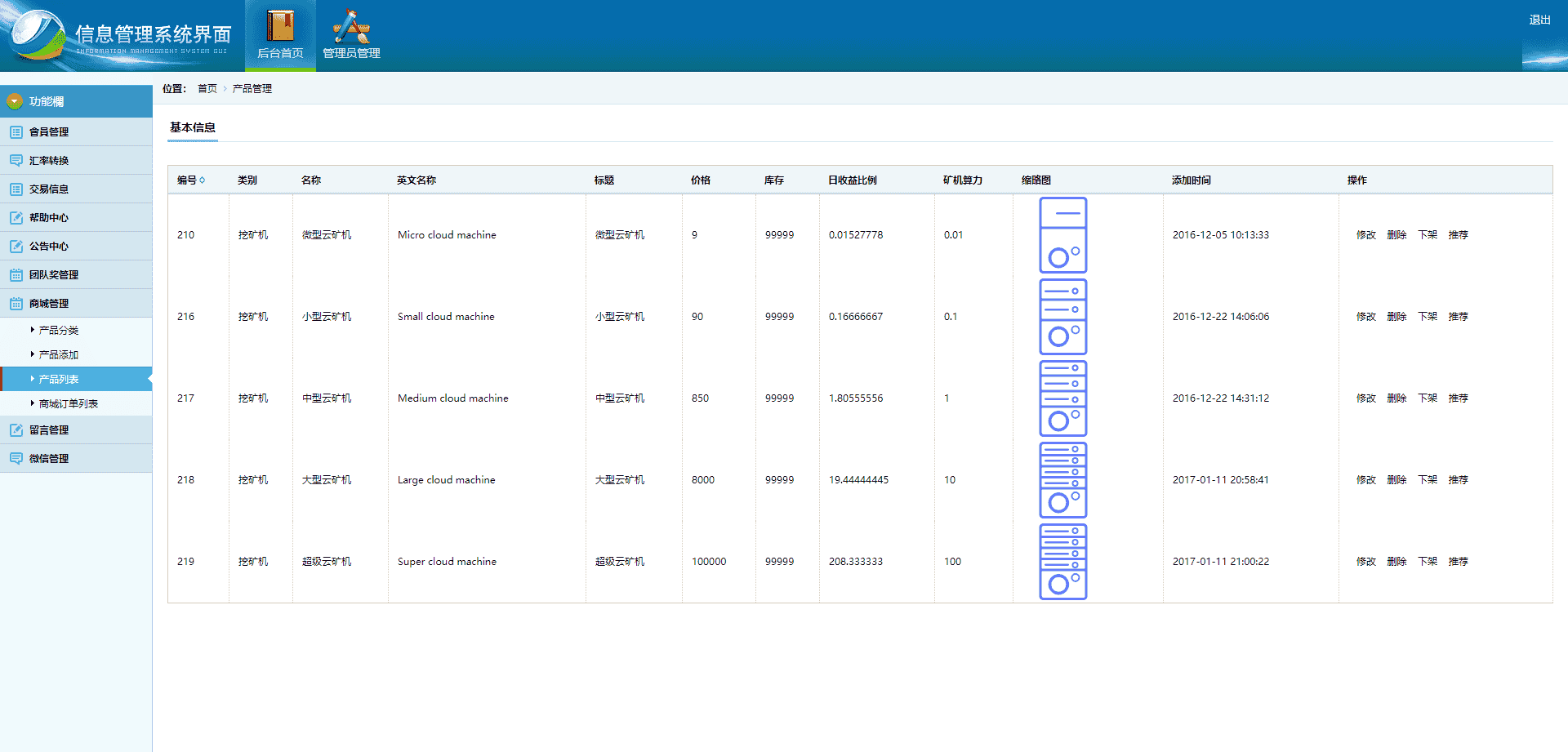Click the 留言管理 edit icon
Image resolution: width=1568 pixels, height=752 pixels.
tap(16, 430)
